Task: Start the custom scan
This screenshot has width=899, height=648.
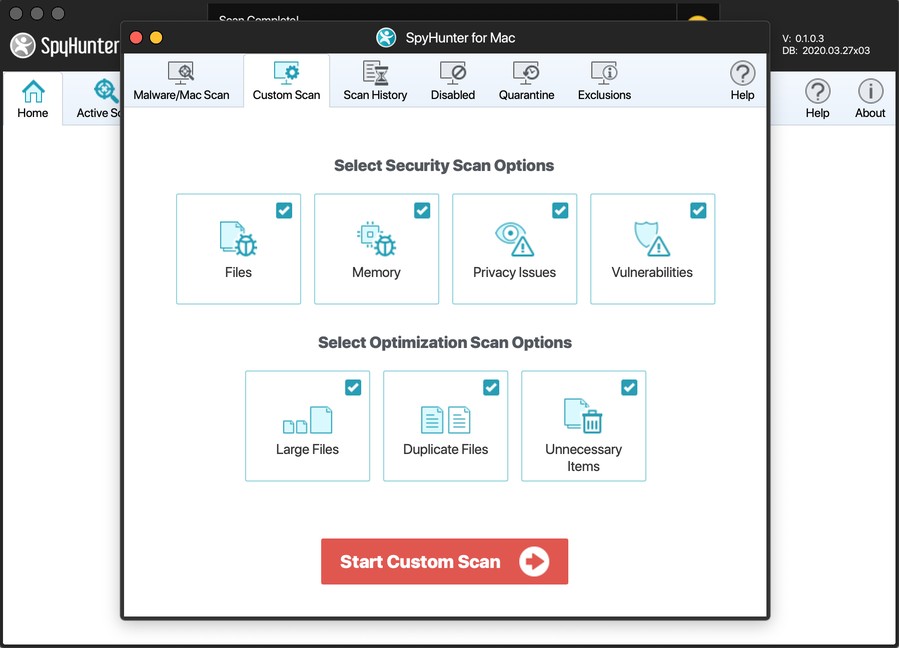Action: 444,561
